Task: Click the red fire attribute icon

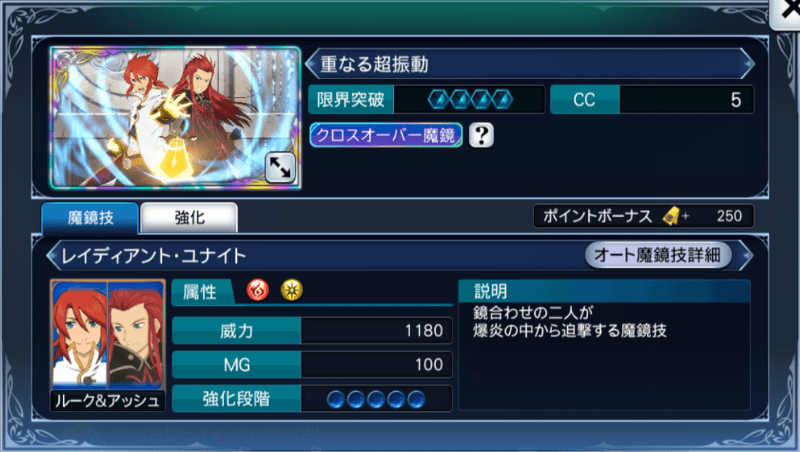Action: [x=258, y=290]
